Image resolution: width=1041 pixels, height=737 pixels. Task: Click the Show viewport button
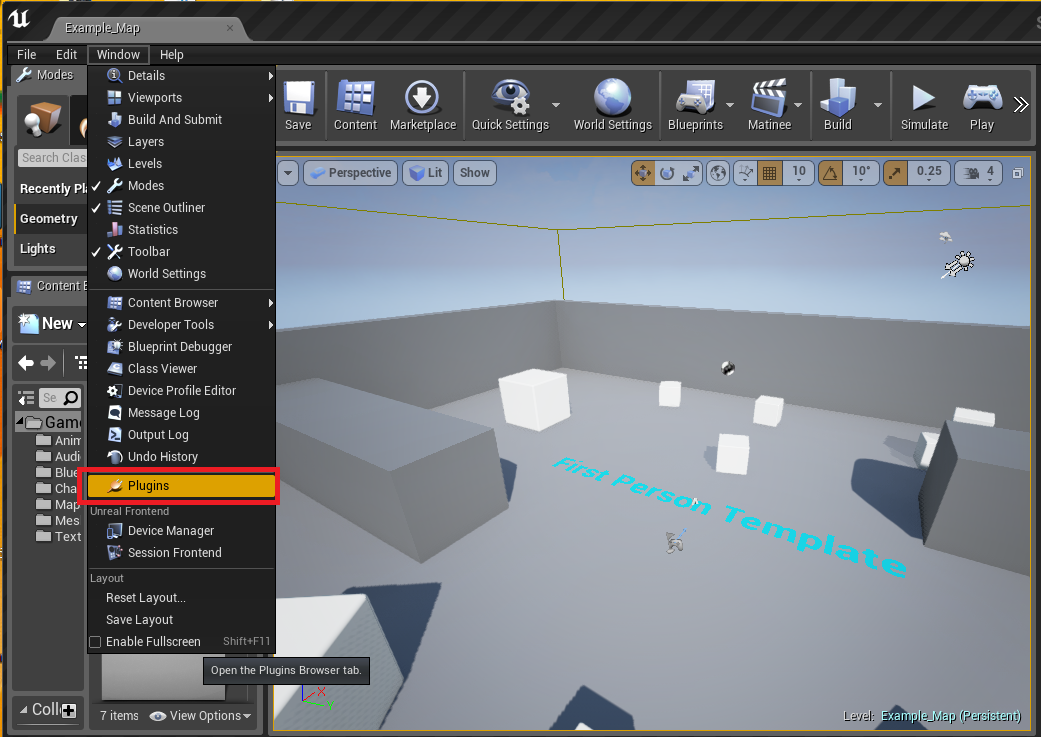click(475, 173)
